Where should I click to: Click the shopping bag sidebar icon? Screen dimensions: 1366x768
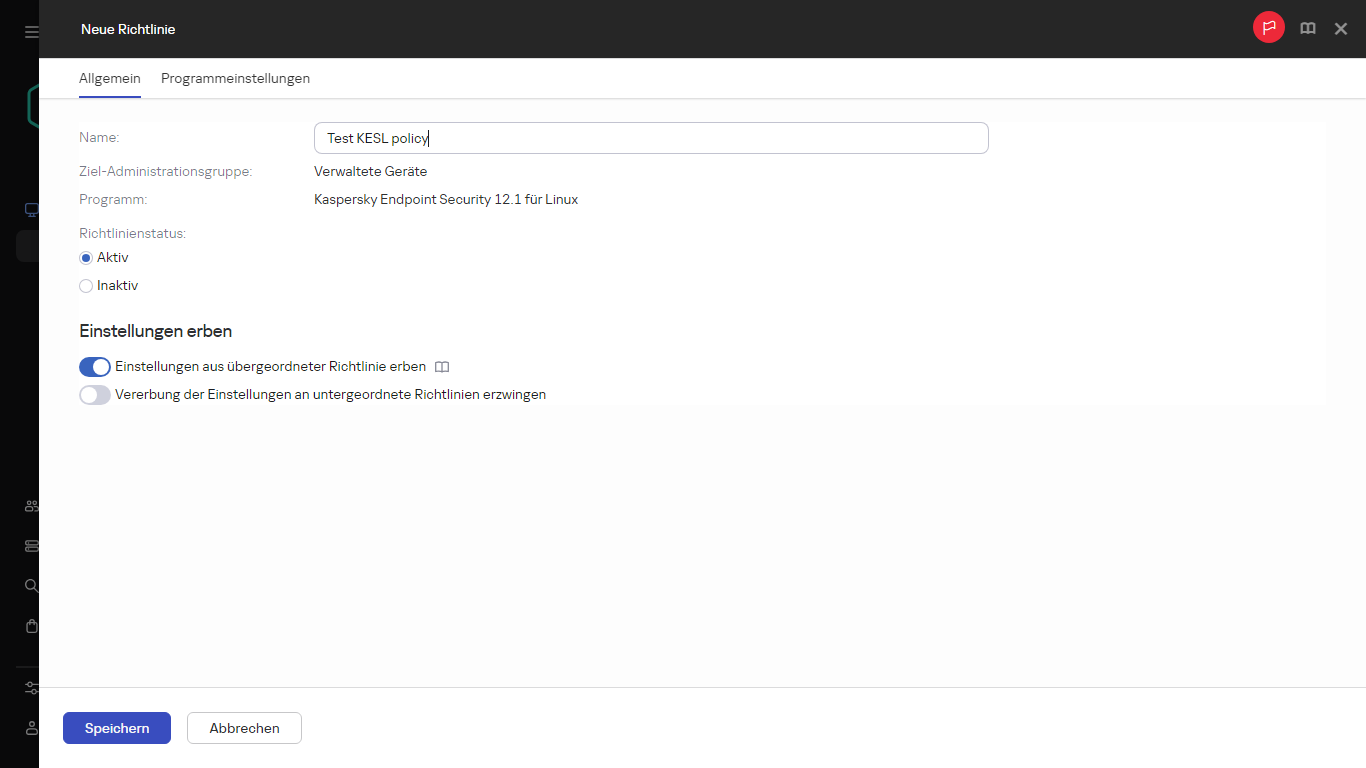coord(31,626)
